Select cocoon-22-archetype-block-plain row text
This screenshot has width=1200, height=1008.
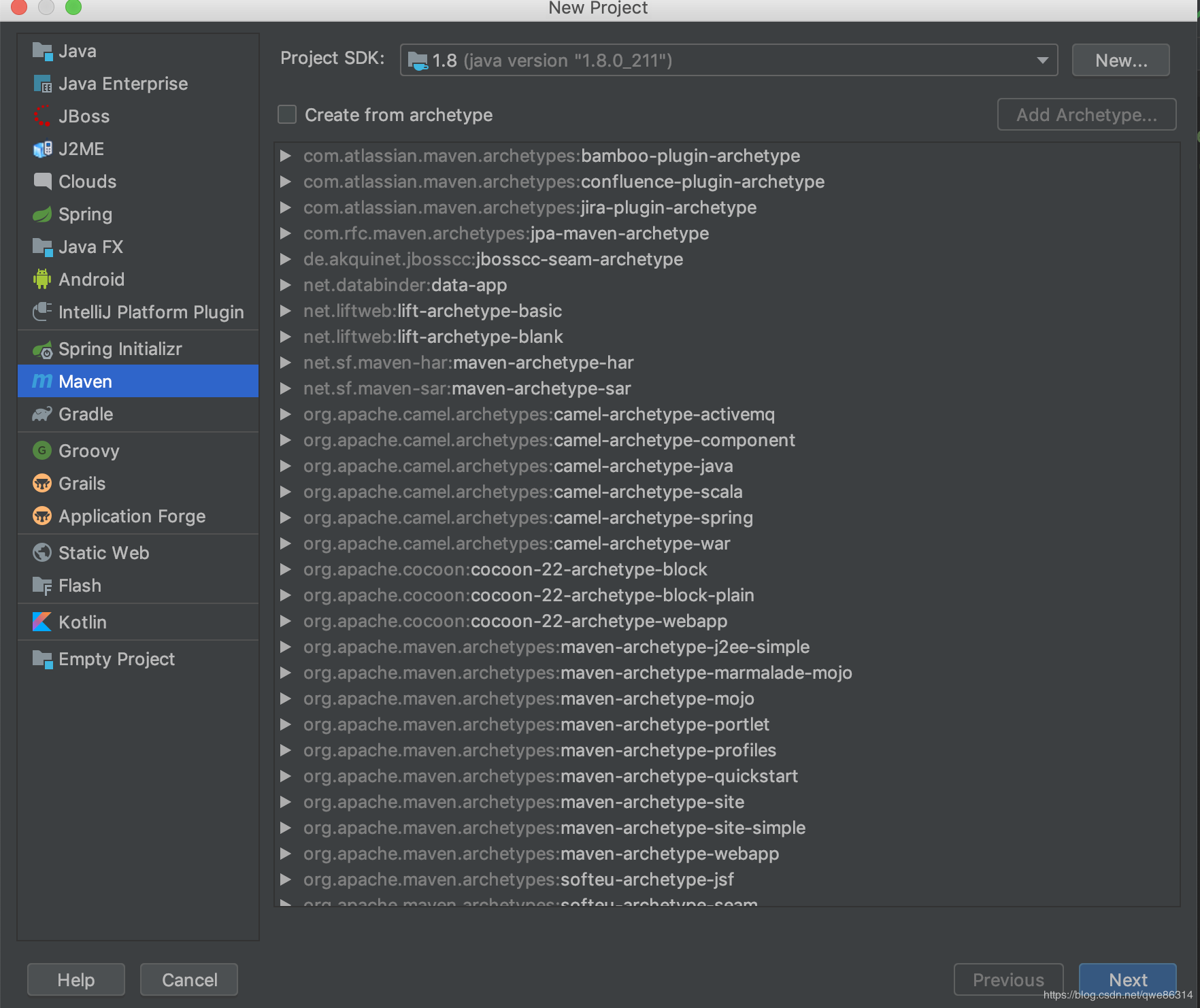click(529, 595)
